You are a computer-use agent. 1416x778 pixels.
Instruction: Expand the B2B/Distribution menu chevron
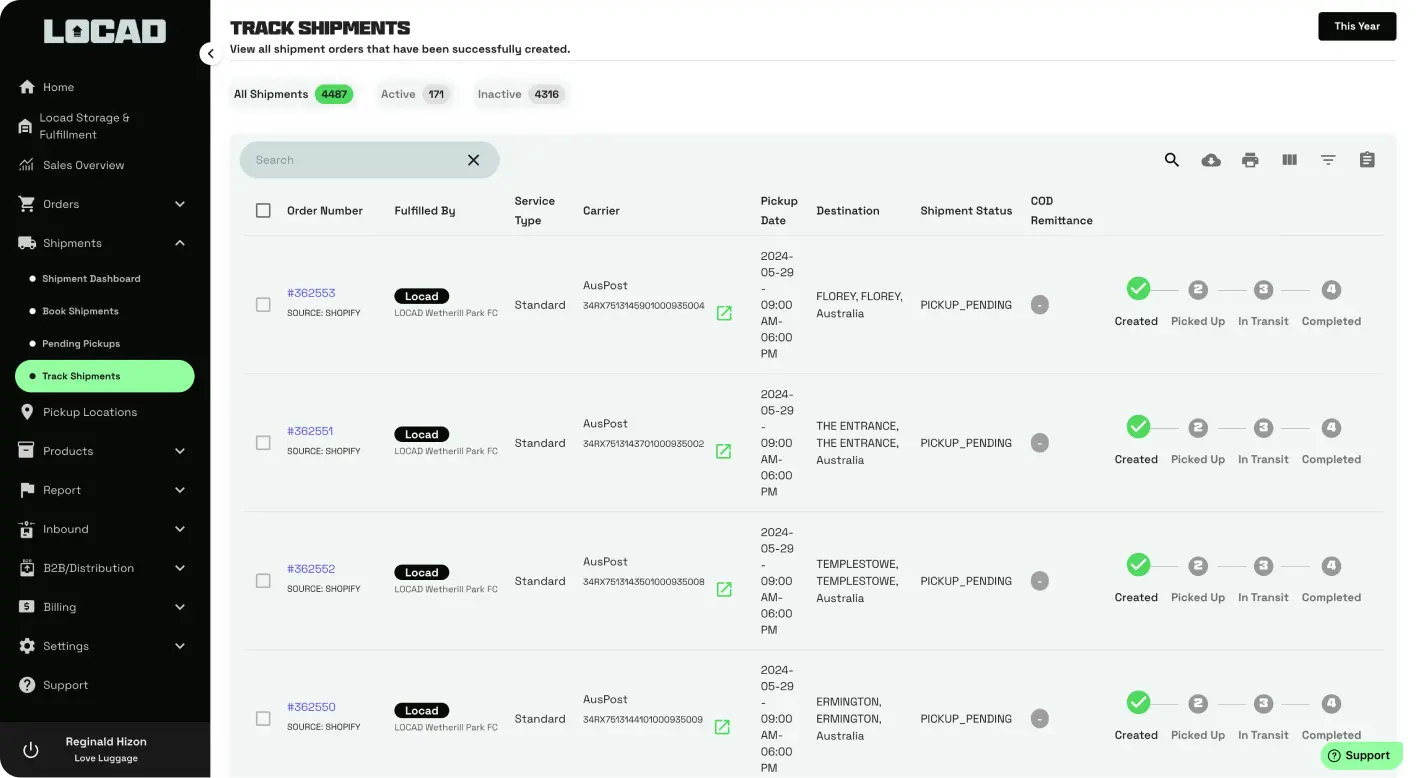[180, 568]
